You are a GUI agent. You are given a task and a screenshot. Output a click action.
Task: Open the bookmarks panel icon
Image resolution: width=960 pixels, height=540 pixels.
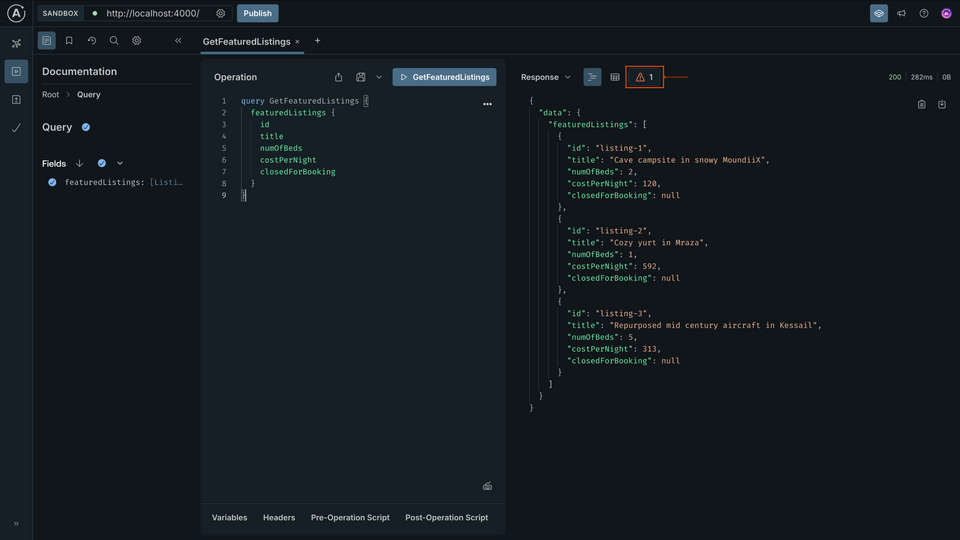(x=69, y=41)
